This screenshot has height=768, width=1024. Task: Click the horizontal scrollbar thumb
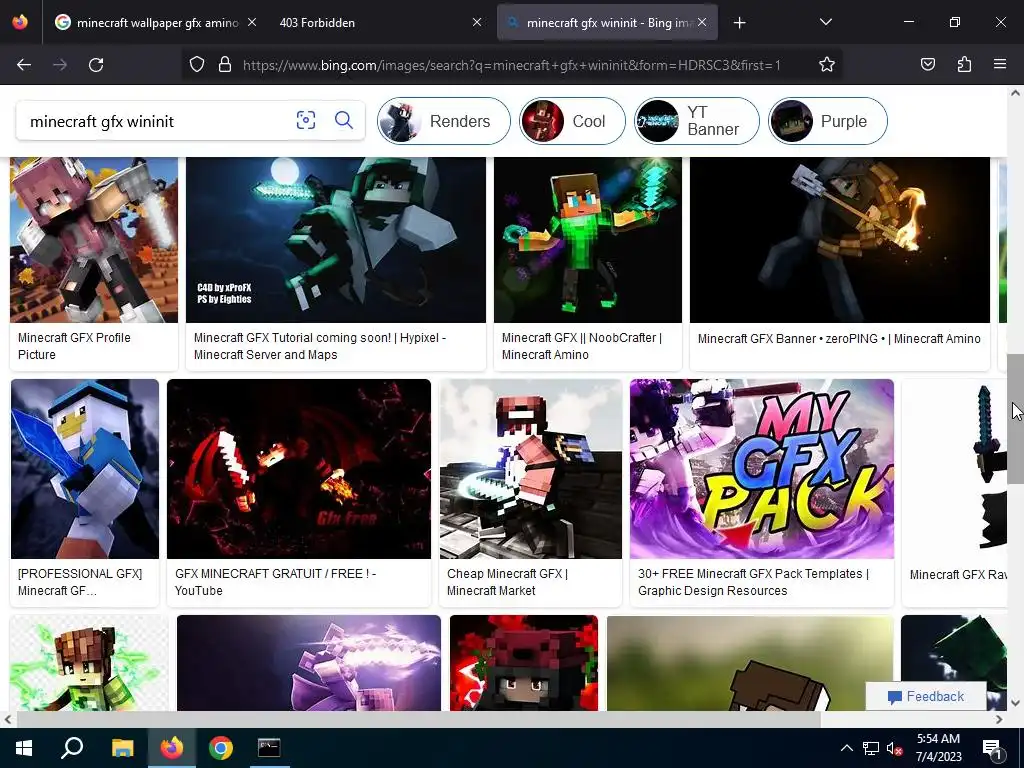(418, 719)
